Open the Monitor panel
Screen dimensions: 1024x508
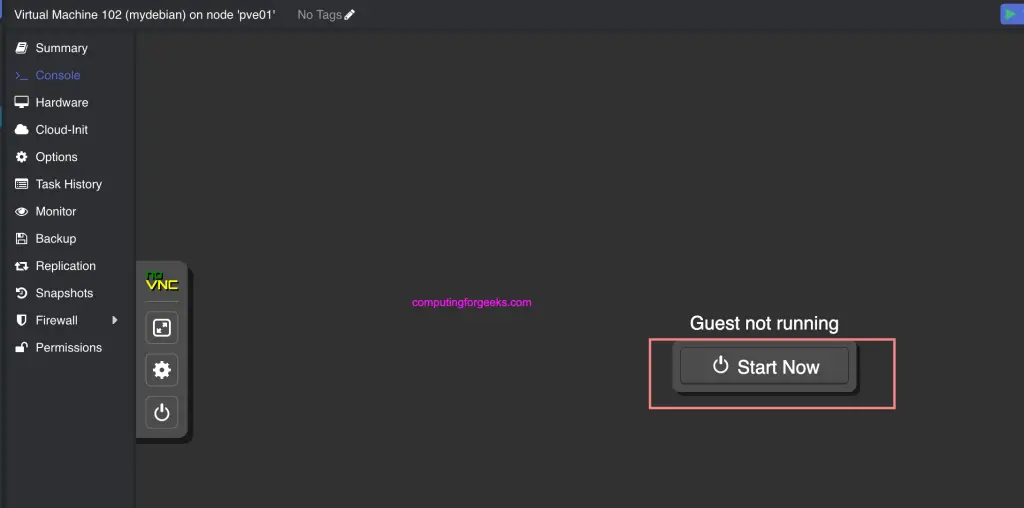pos(56,212)
